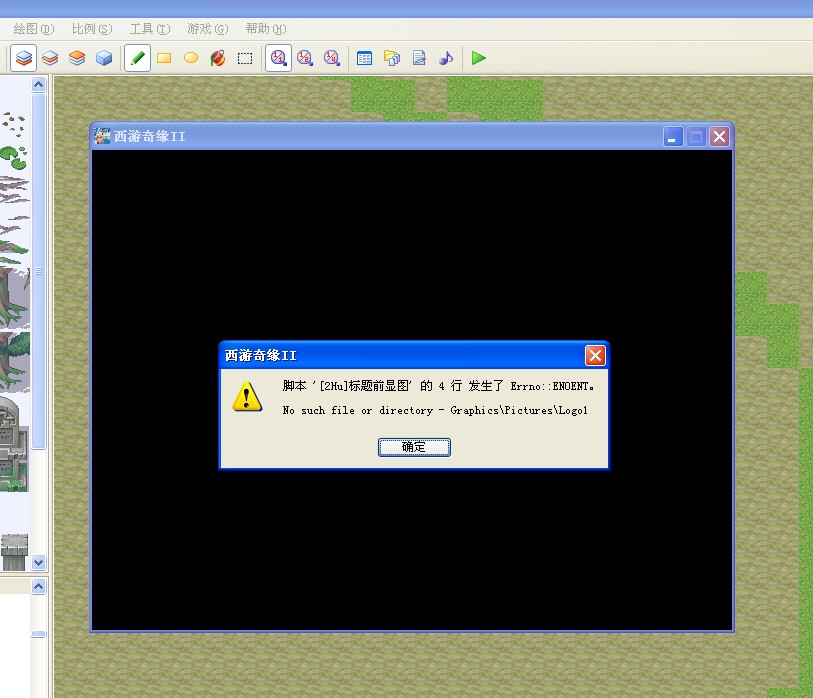Screen dimensions: 813x698
Task: Click the warning icon in error dialog
Action: click(x=247, y=397)
